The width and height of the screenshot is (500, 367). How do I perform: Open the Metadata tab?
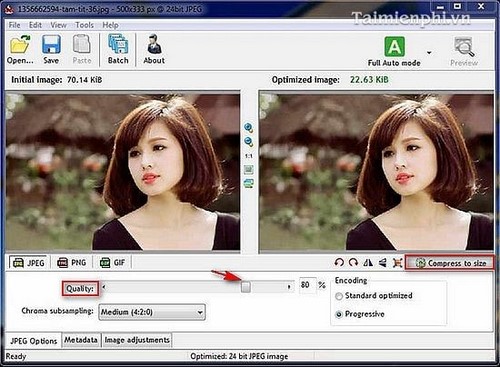tap(81, 340)
